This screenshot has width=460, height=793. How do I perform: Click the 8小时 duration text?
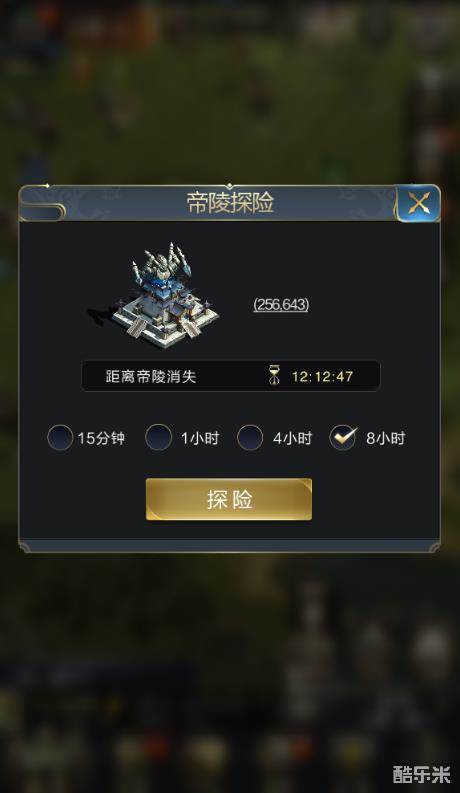pyautogui.click(x=386, y=438)
